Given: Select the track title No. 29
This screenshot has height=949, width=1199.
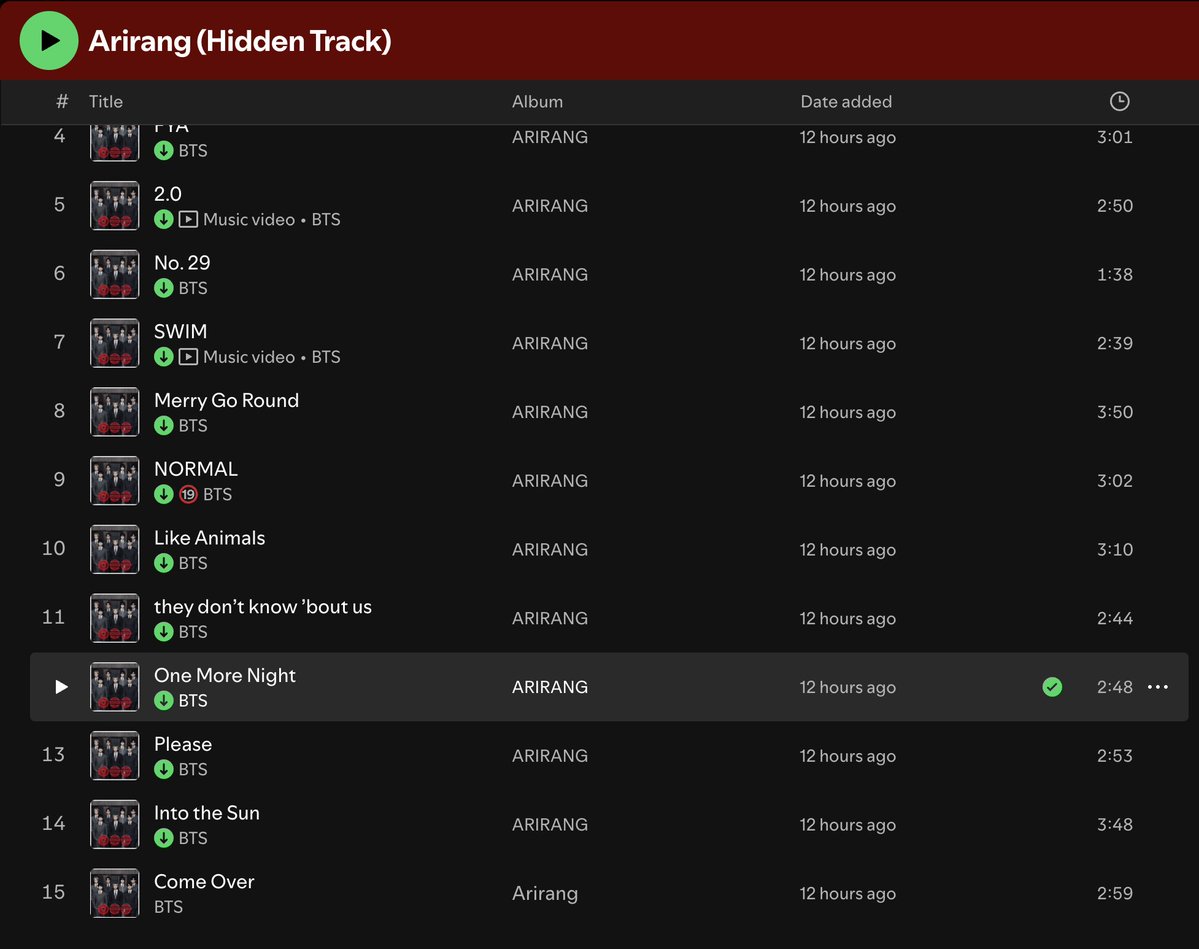Looking at the screenshot, I should point(182,263).
